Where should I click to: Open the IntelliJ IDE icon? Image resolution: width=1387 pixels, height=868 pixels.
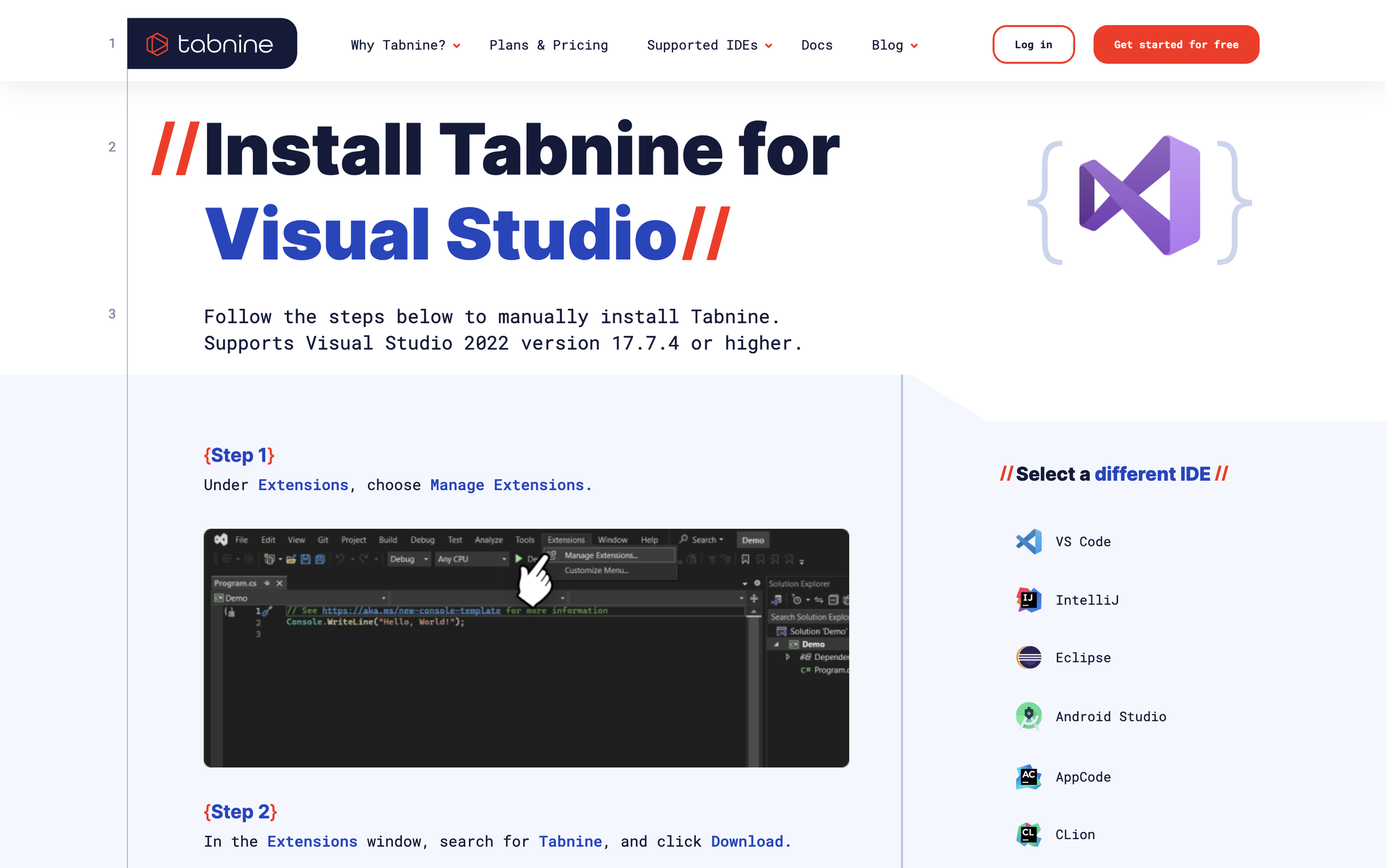coord(1029,600)
